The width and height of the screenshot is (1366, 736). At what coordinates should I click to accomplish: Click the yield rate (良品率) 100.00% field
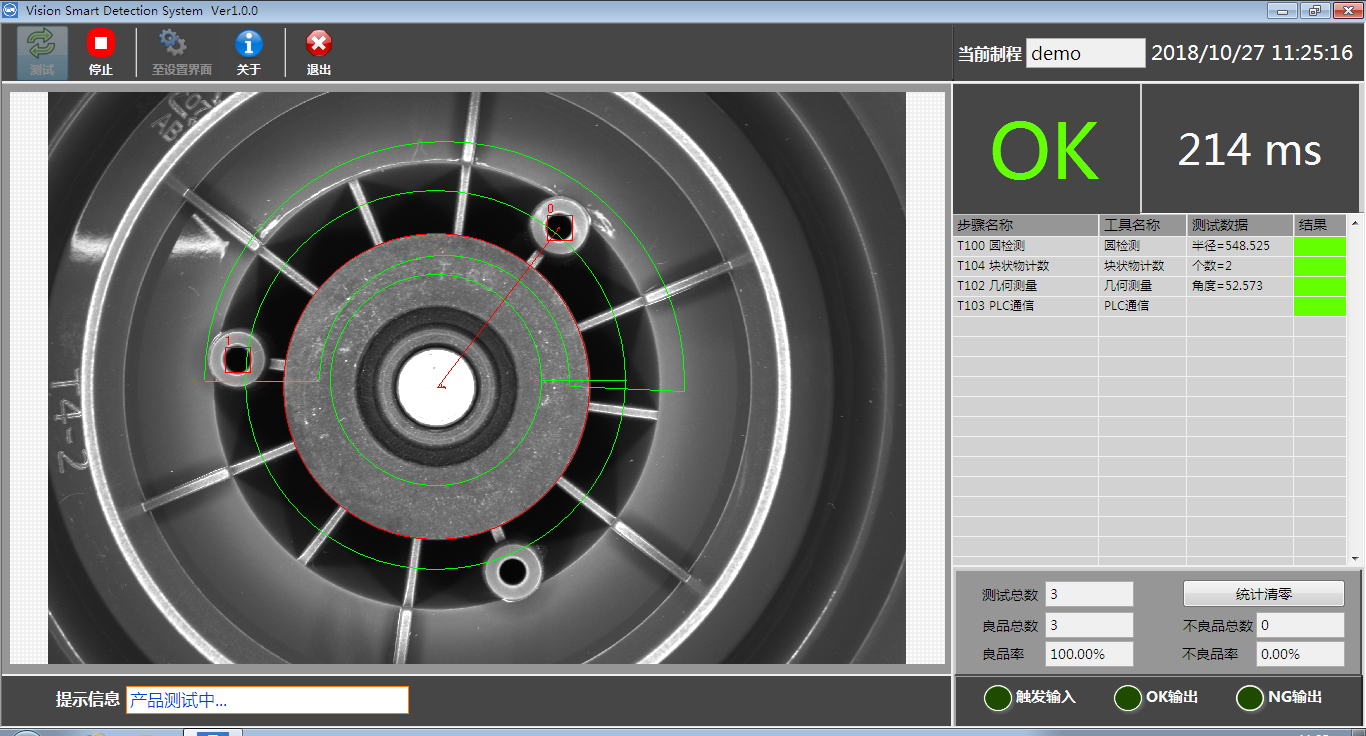[x=1088, y=654]
